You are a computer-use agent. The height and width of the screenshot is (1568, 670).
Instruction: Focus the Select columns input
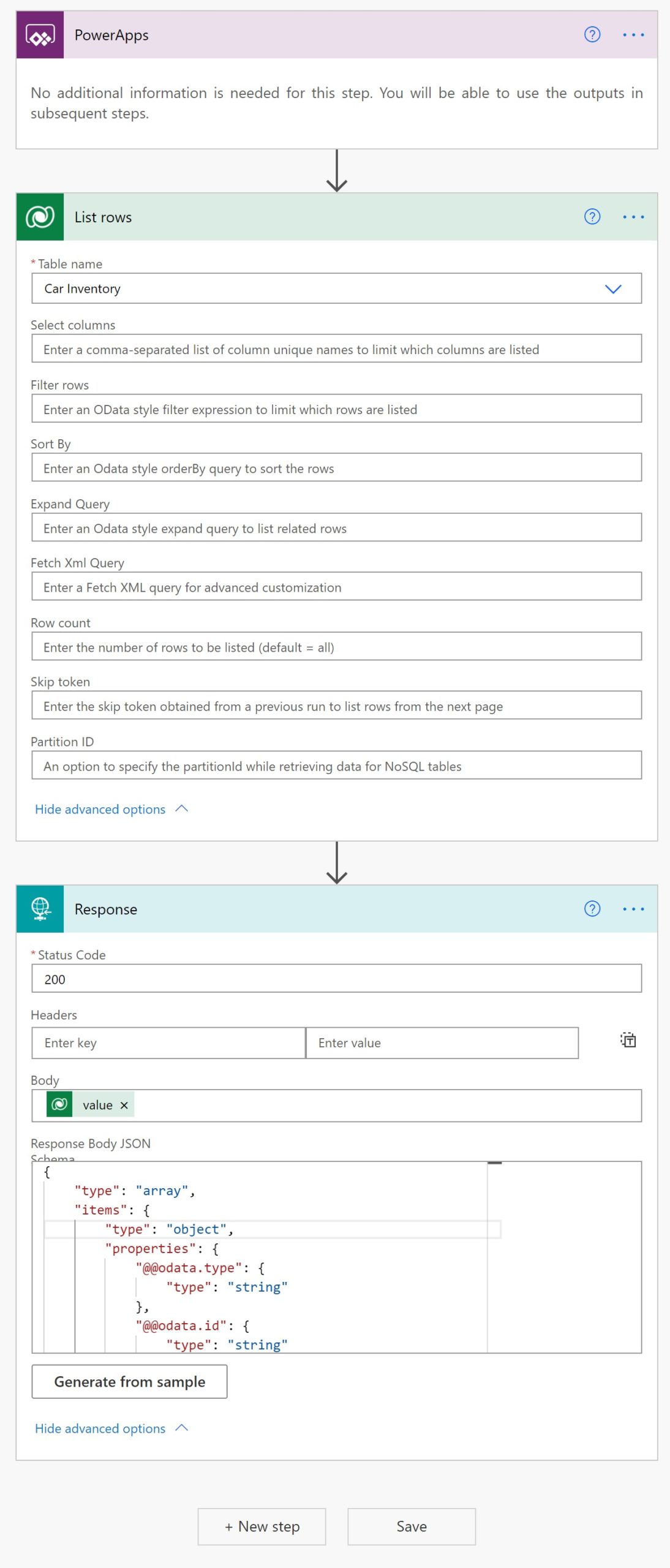(336, 349)
